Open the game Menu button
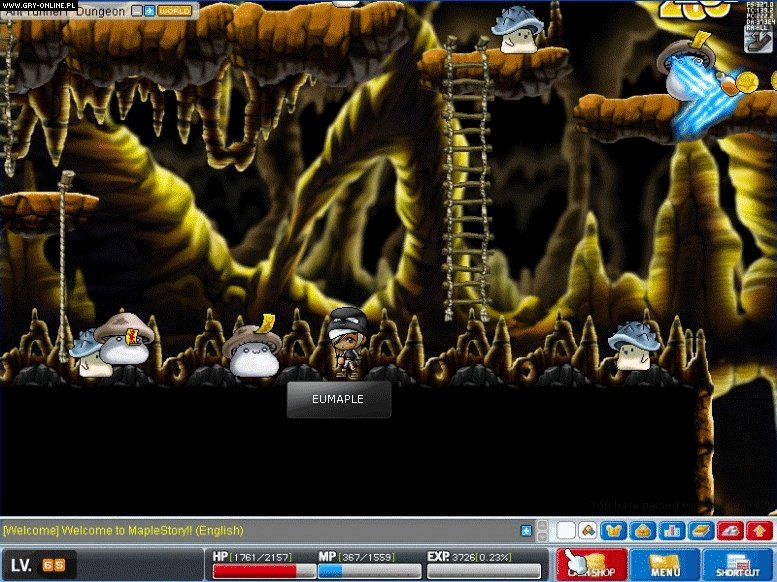This screenshot has width=777, height=582. [x=665, y=565]
